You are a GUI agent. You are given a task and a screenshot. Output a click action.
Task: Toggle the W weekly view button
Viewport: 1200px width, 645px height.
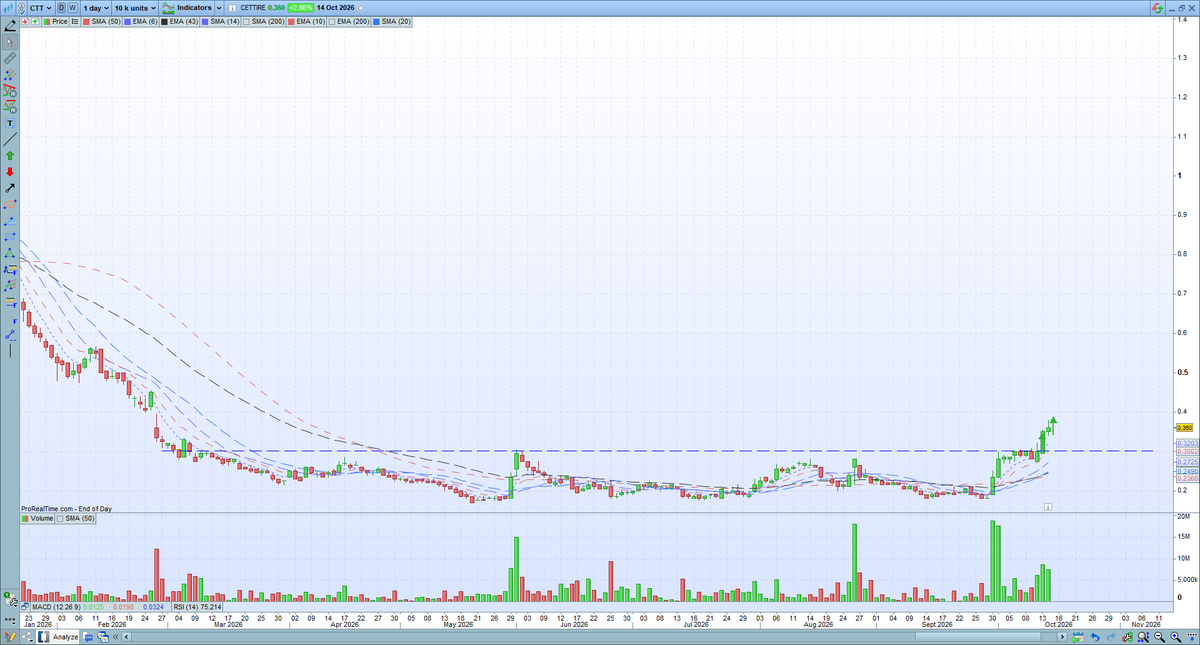tap(73, 8)
